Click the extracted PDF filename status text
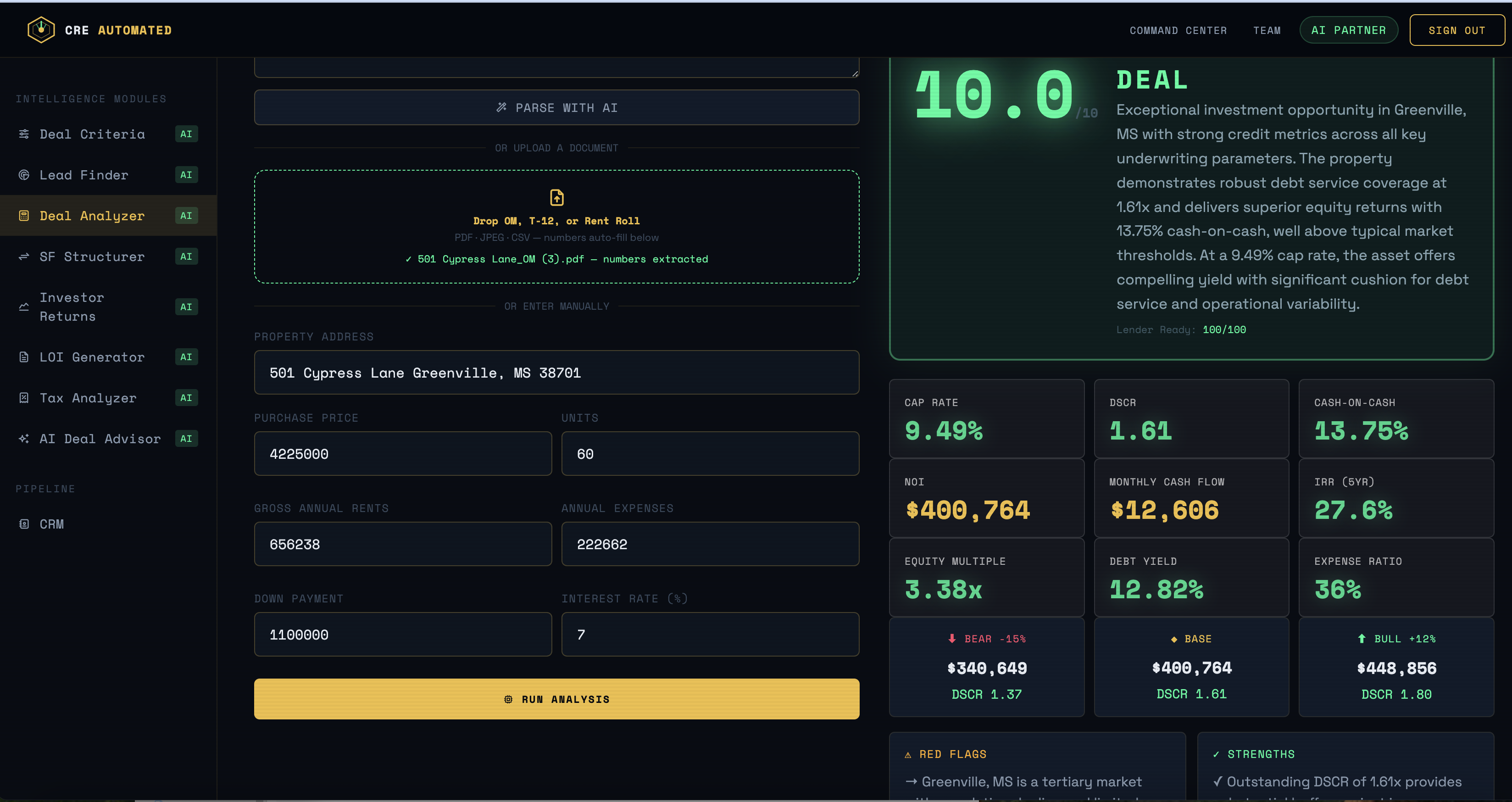 (556, 259)
